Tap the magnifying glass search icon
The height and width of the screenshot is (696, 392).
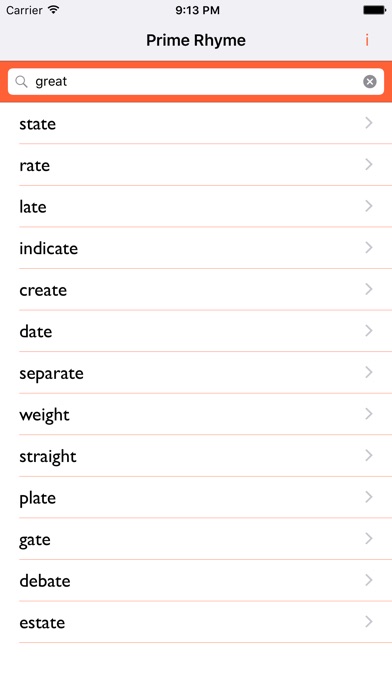tap(21, 81)
